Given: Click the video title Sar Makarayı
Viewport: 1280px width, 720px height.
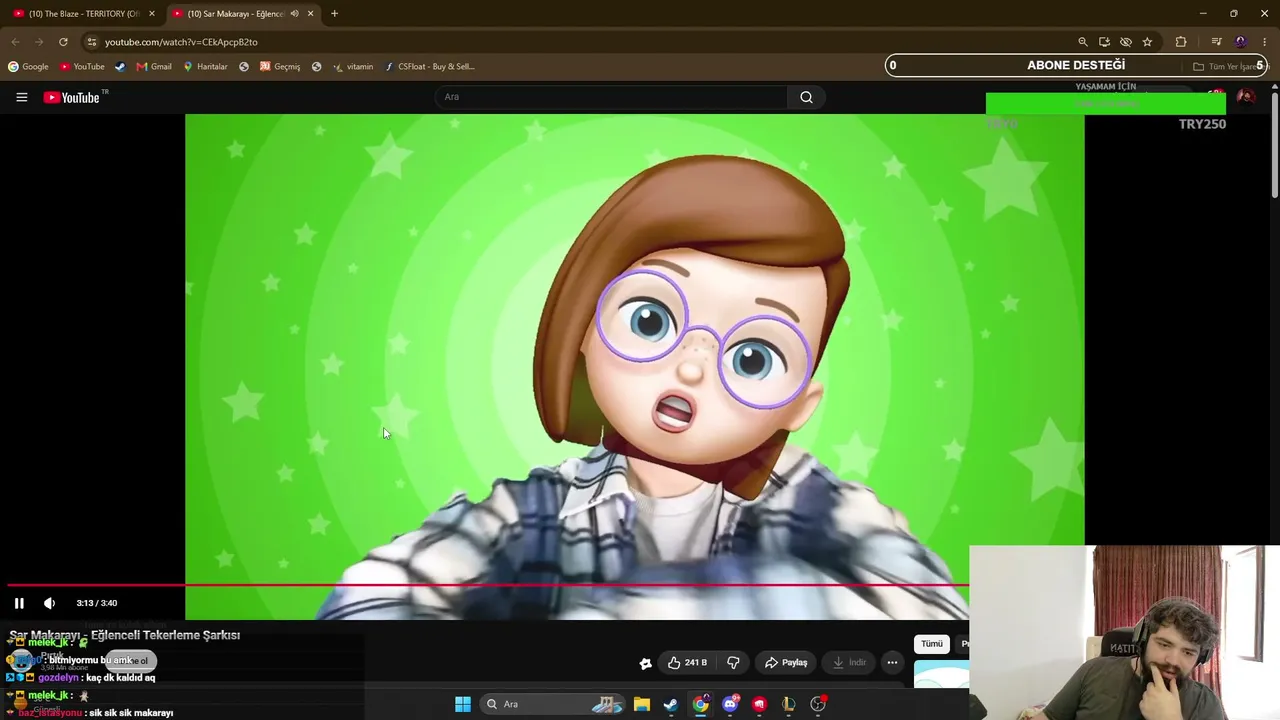Looking at the screenshot, I should click(125, 635).
